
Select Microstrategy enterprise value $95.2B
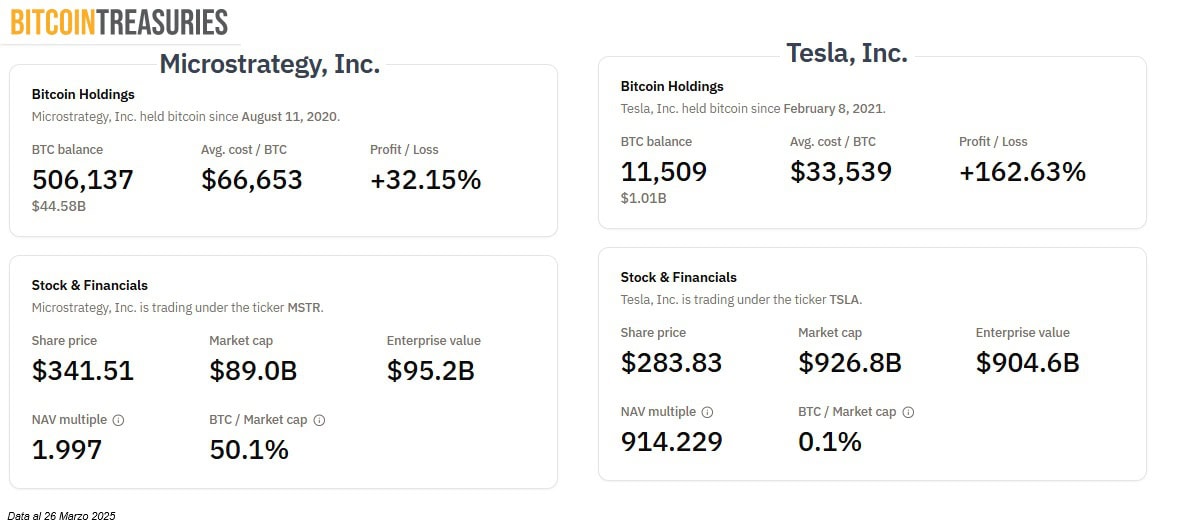point(430,371)
